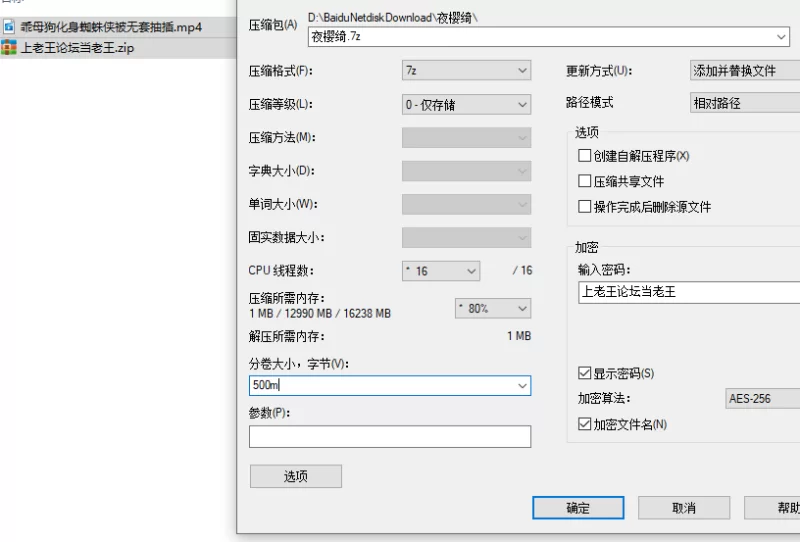Viewport: 800px width, 542px height.
Task: Enable 压缩共享文件 checkbox
Action: [x=584, y=181]
